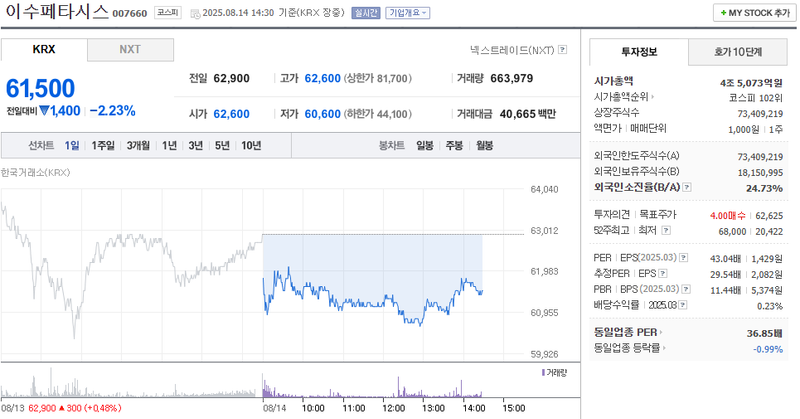This screenshot has height=419, width=800.
Task: Click help icon beside 52주최고 최저
Action: tap(666, 231)
